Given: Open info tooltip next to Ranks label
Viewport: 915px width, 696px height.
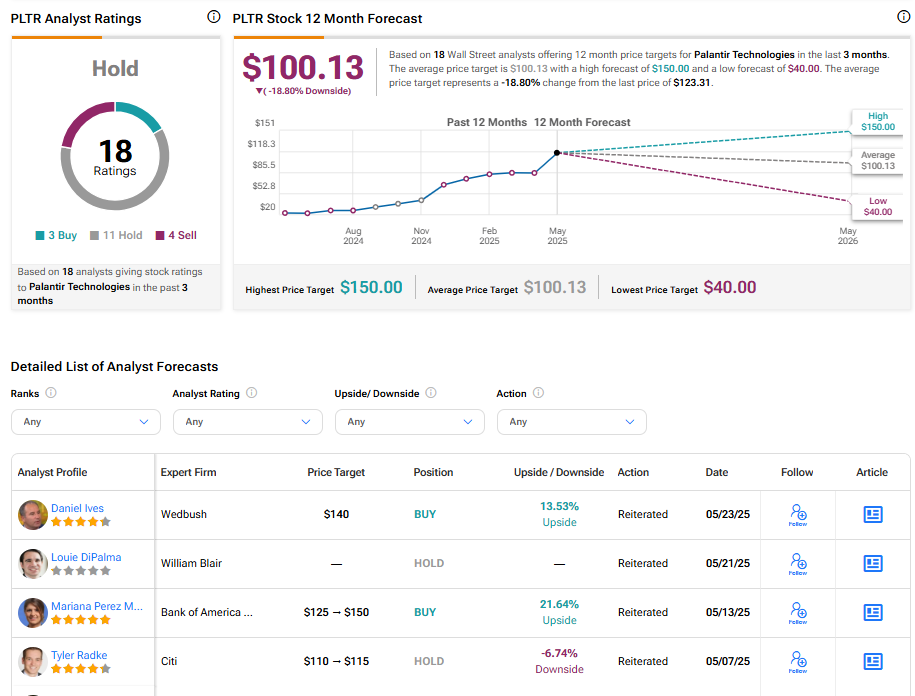Looking at the screenshot, I should point(51,393).
